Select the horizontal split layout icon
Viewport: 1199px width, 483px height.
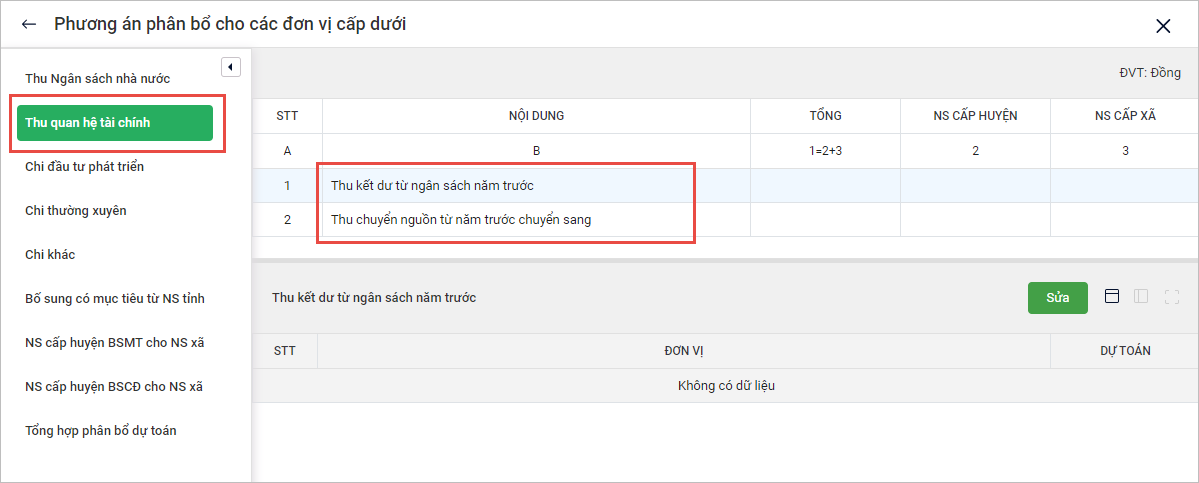click(1111, 296)
